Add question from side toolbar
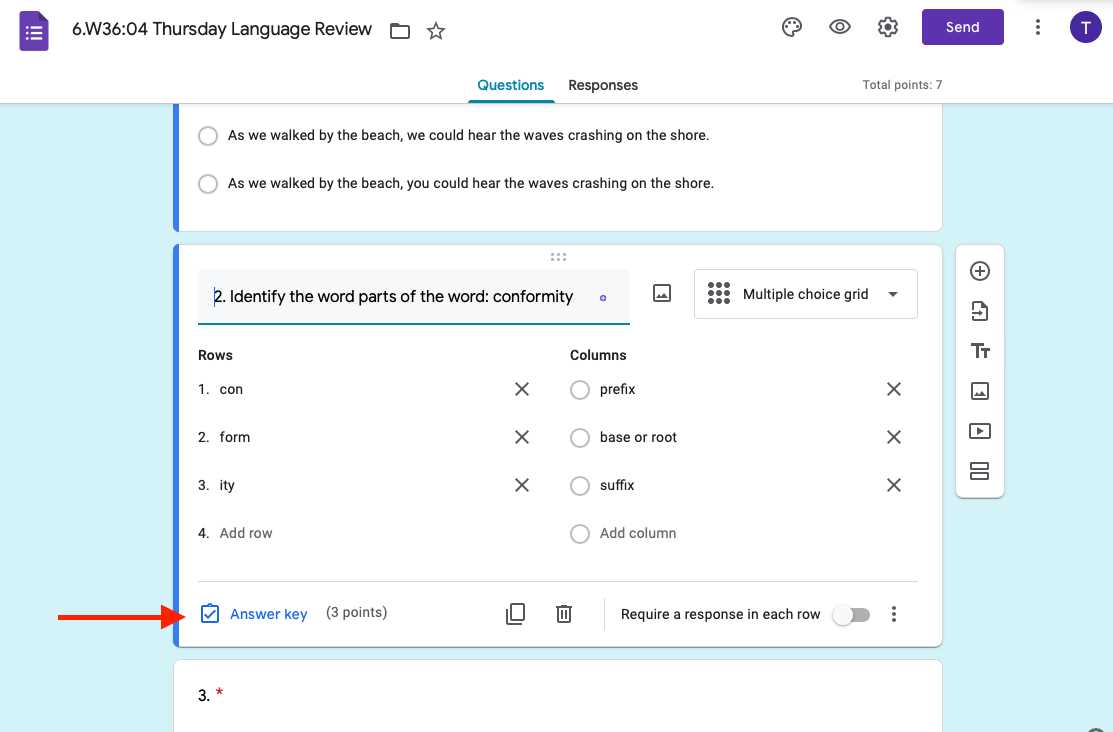This screenshot has width=1113, height=732. pos(980,271)
